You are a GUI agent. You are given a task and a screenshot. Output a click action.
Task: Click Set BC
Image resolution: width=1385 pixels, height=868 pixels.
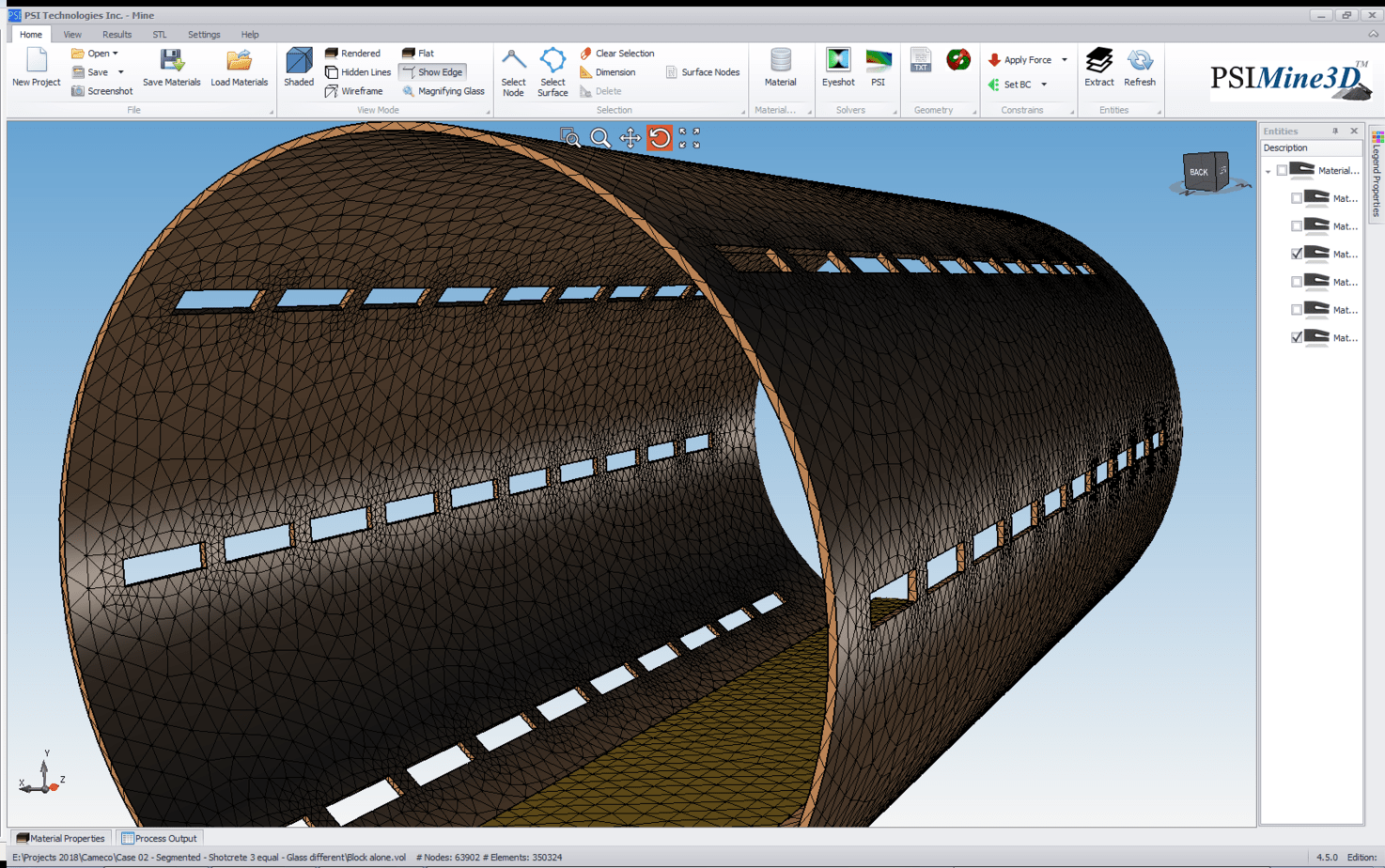(x=1010, y=85)
